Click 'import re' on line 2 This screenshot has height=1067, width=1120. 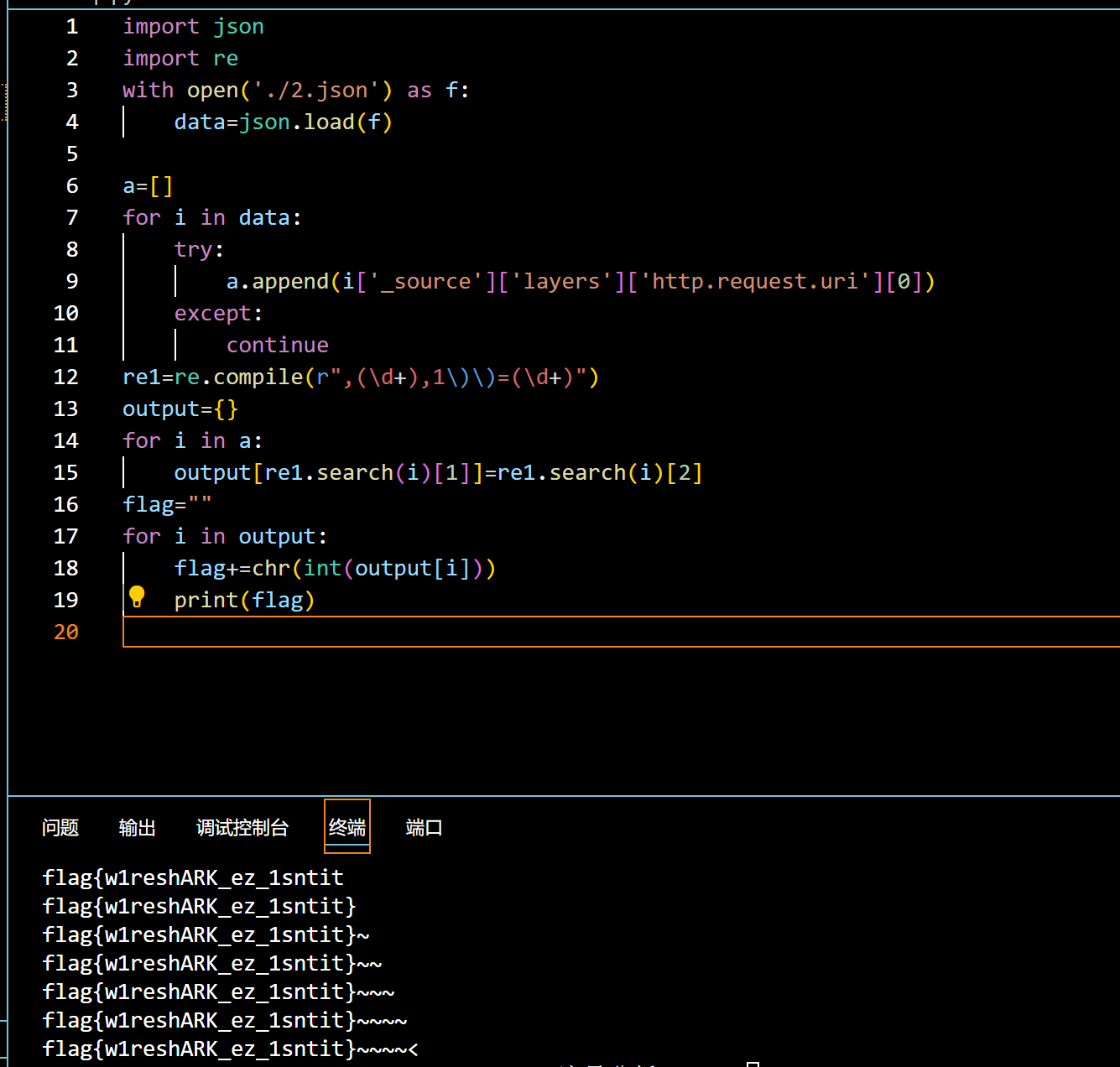click(180, 59)
